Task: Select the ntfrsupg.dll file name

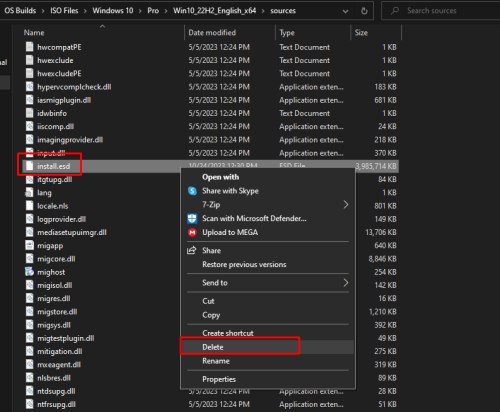Action: pos(56,405)
